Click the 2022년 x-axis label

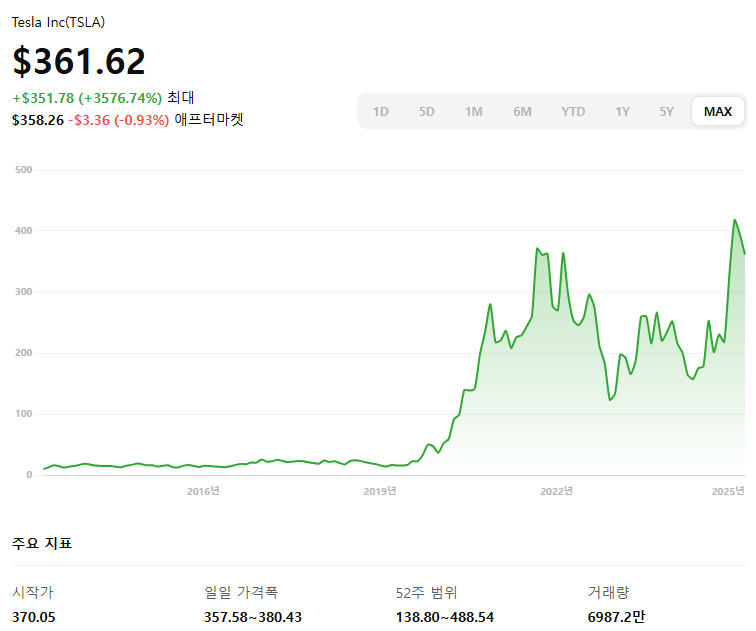[x=556, y=491]
